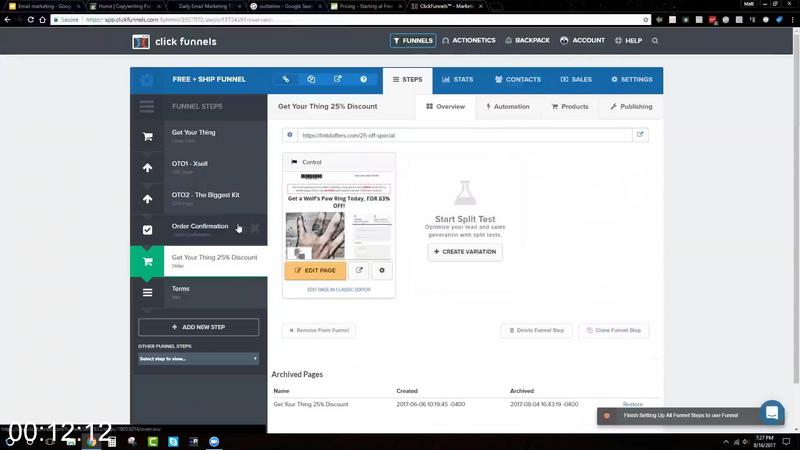Click Clone Funnel Step button
The height and width of the screenshot is (450, 800).
614,330
